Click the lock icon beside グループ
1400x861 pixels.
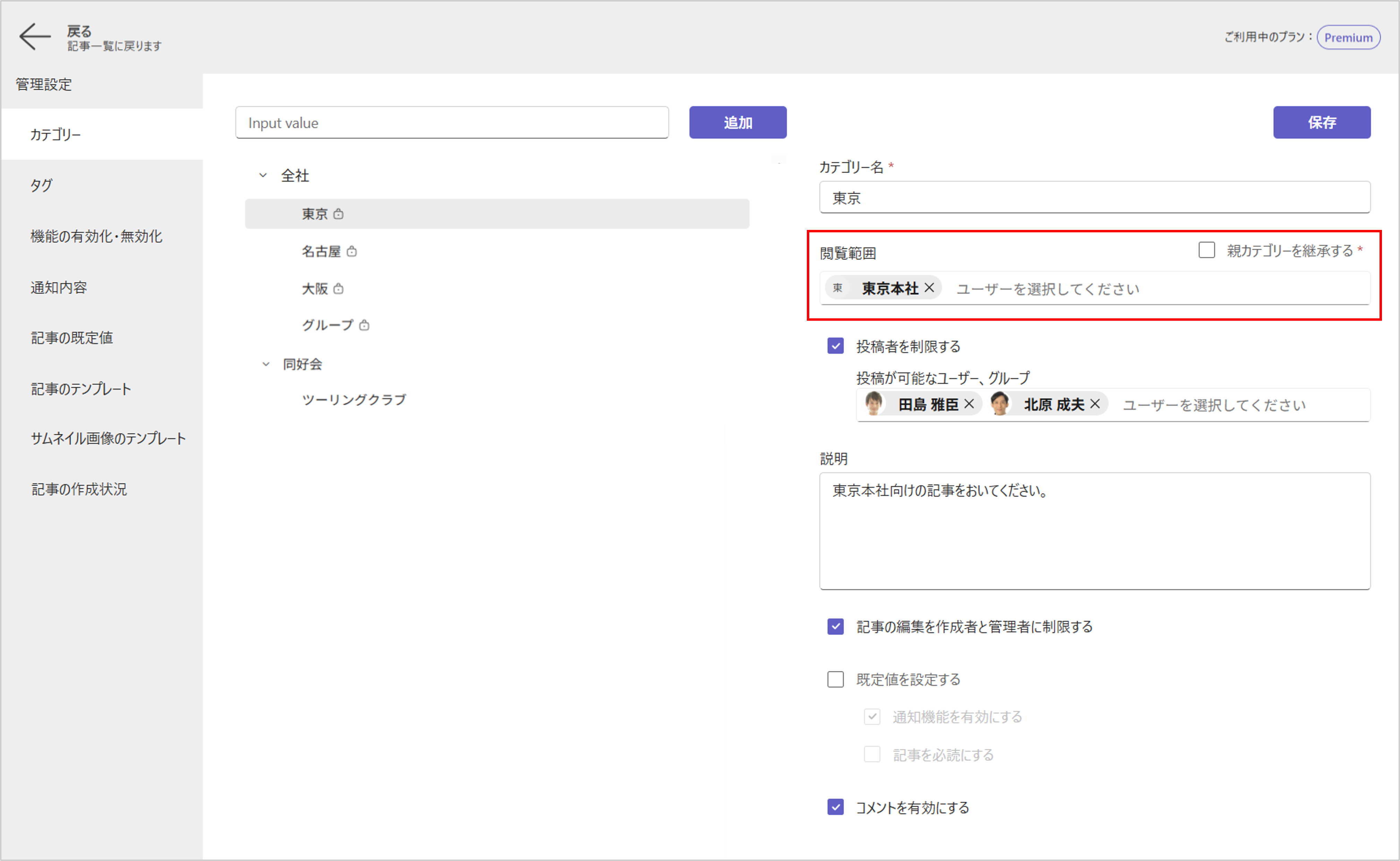pyautogui.click(x=365, y=325)
